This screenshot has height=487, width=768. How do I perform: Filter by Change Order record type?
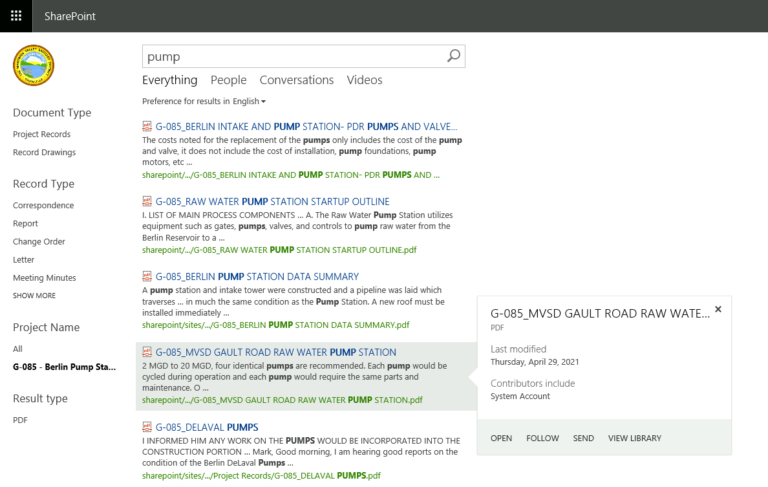(x=39, y=242)
